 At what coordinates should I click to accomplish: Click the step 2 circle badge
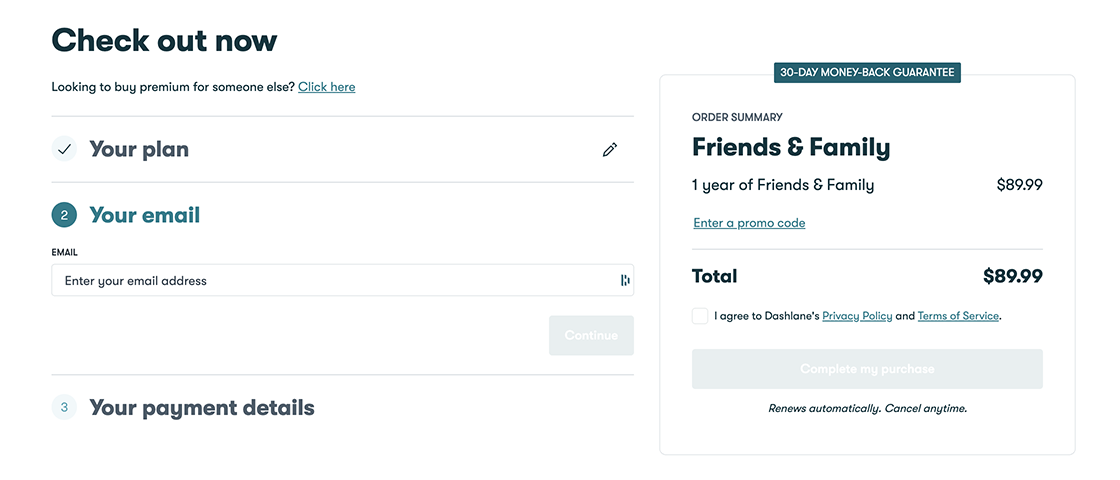(64, 215)
